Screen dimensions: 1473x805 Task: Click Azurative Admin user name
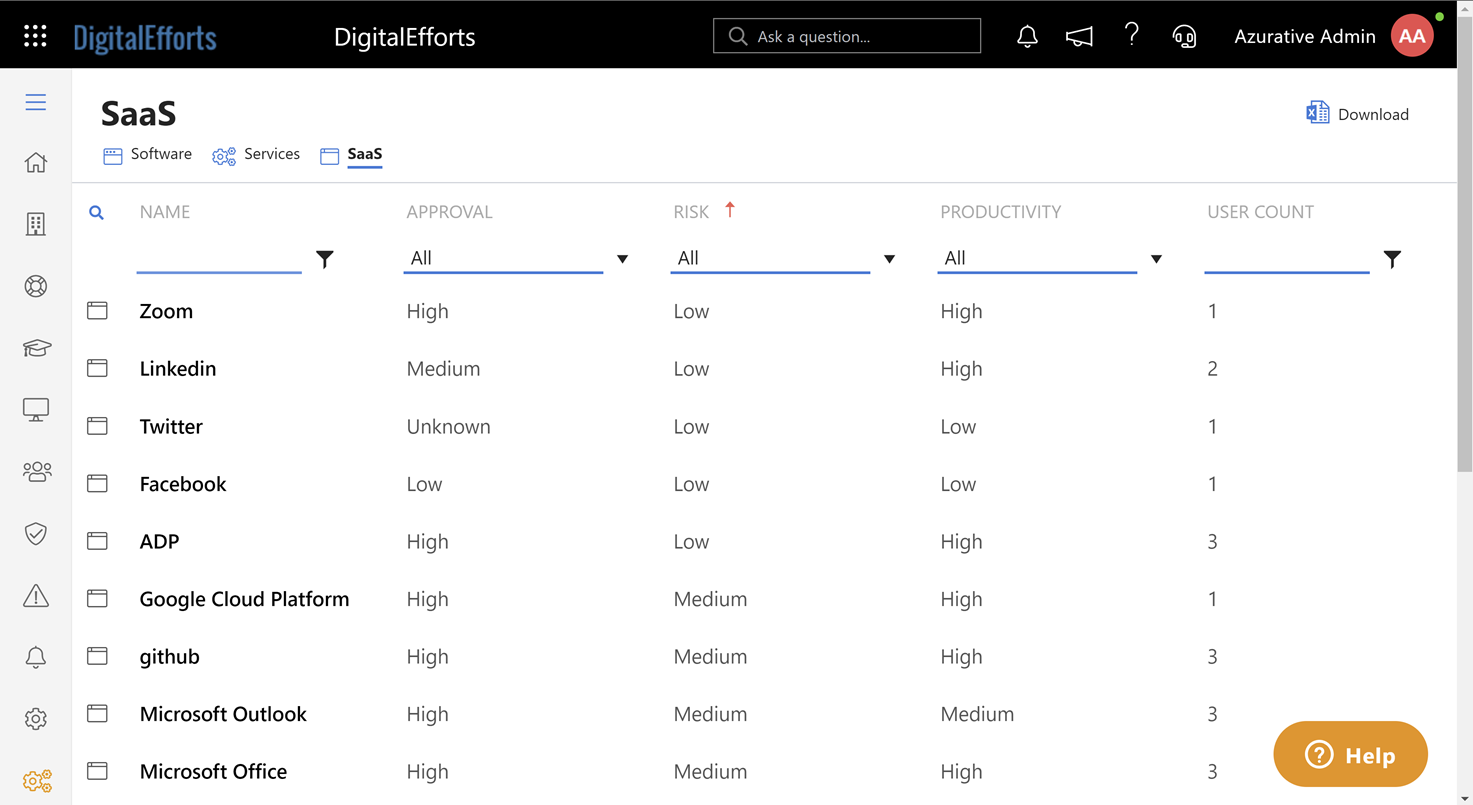tap(1305, 37)
